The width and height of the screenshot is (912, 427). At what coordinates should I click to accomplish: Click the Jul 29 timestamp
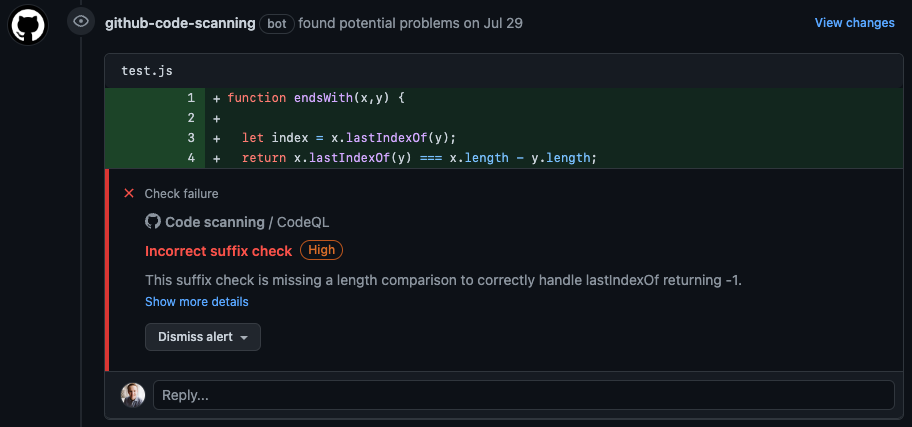point(502,23)
